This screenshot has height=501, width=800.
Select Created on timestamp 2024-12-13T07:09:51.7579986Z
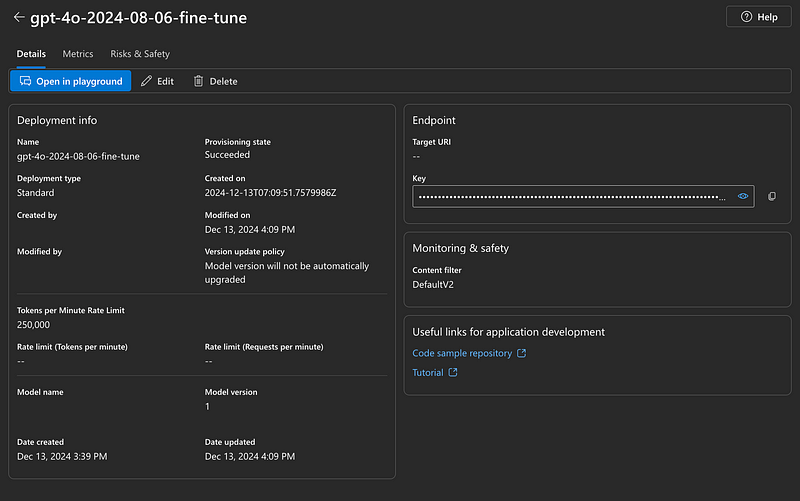click(270, 193)
